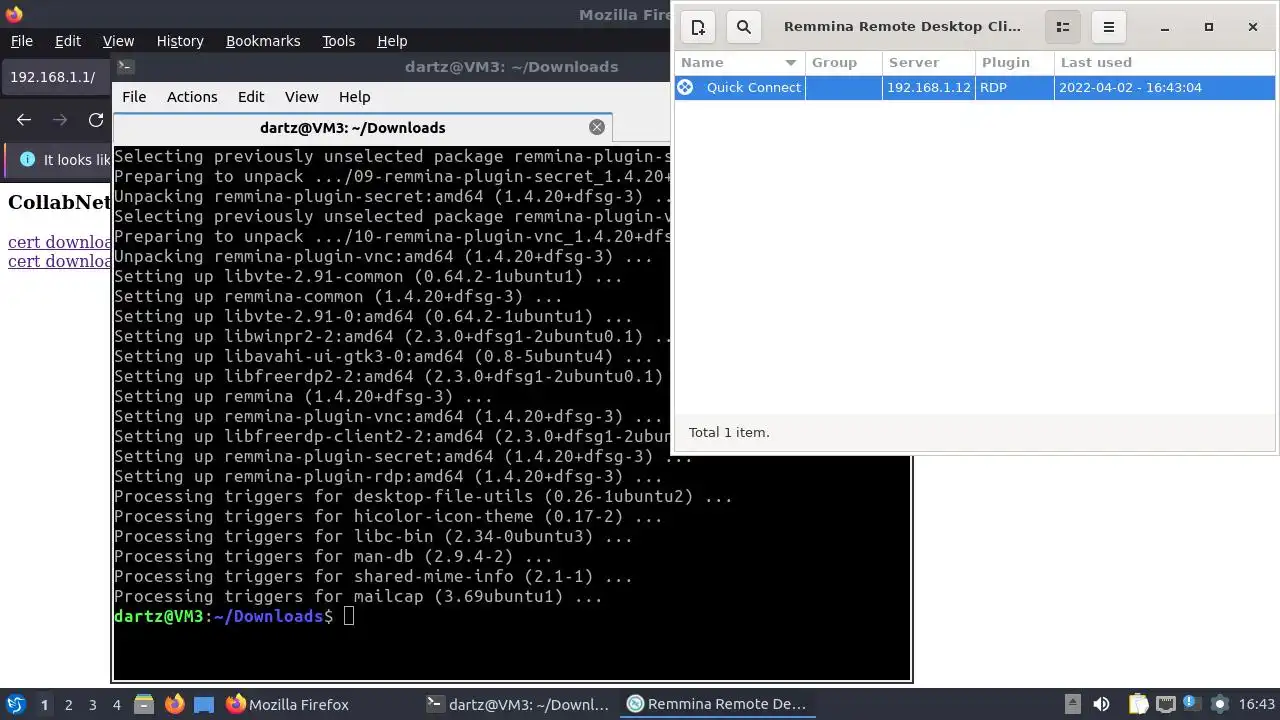Screen dimensions: 1280x720
Task: Click last used date 2022-04-02 - 16:43:04
Action: point(1131,87)
